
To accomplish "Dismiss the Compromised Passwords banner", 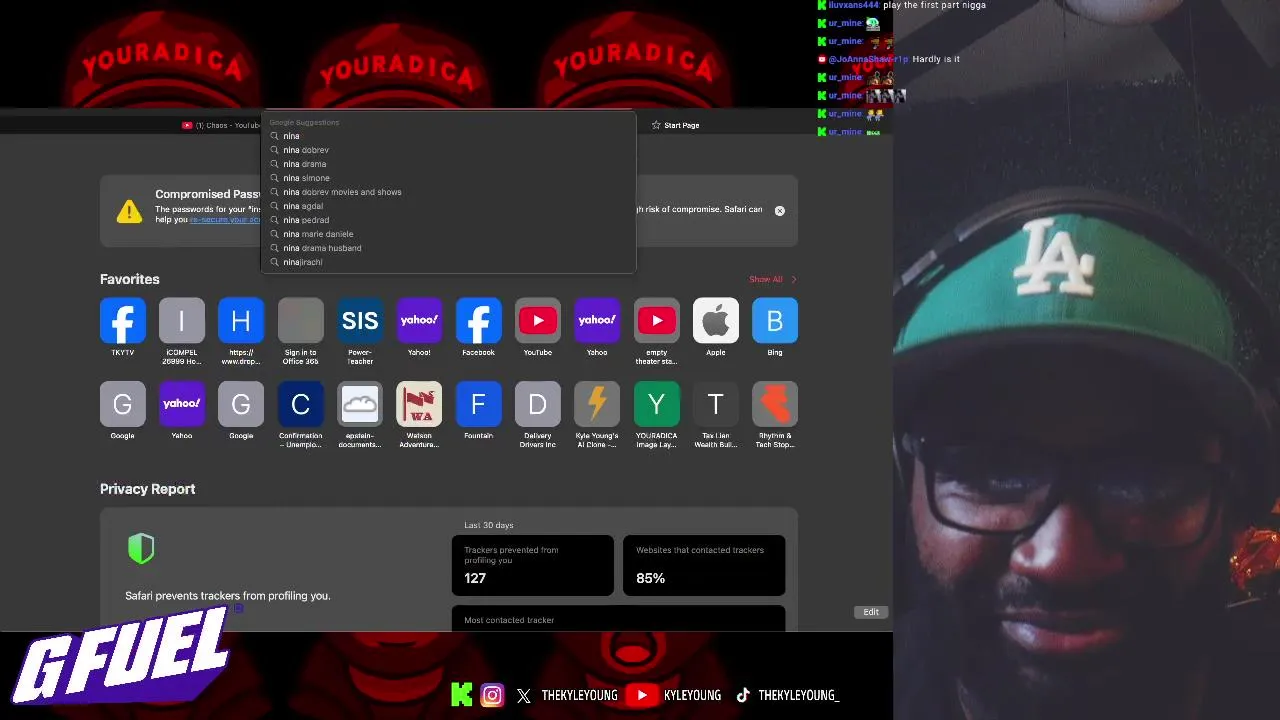I will click(x=780, y=211).
